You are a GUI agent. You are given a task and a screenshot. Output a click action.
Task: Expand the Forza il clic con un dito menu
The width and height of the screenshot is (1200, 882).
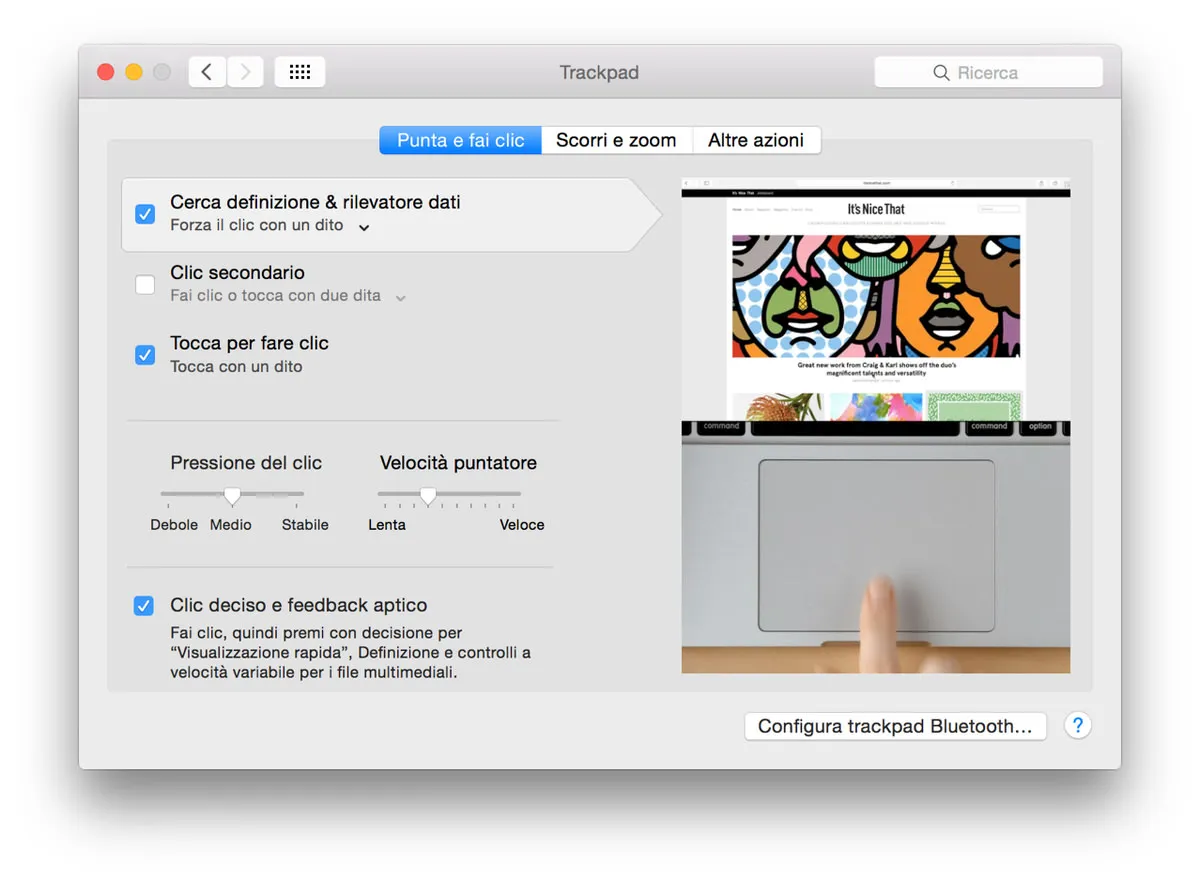click(364, 227)
